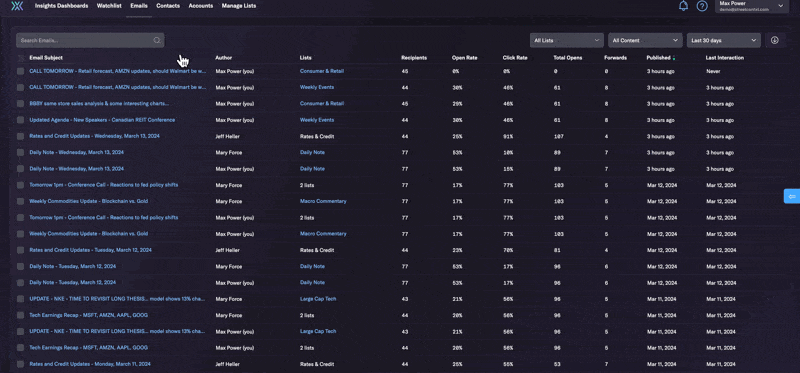Viewport: 800px width, 373px height.
Task: Check Rates and Credit Updates Wednesday row
Action: 20,136
